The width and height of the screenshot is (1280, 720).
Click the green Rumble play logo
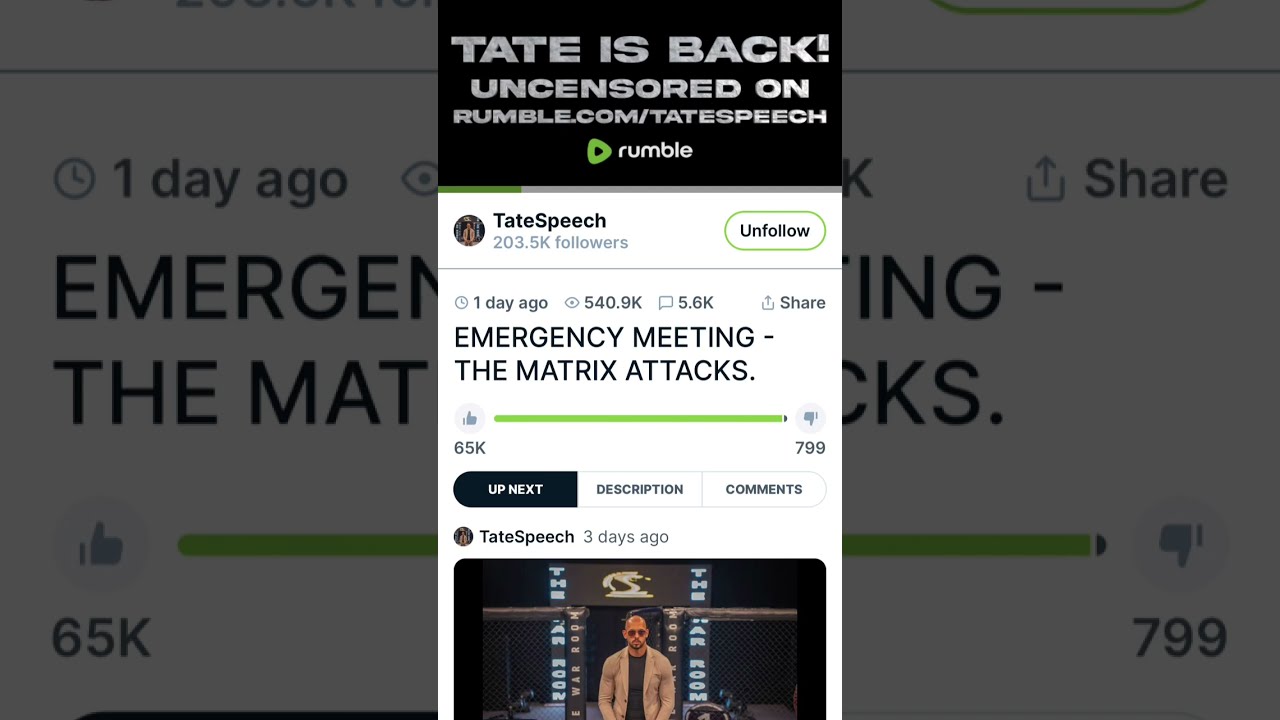(599, 151)
